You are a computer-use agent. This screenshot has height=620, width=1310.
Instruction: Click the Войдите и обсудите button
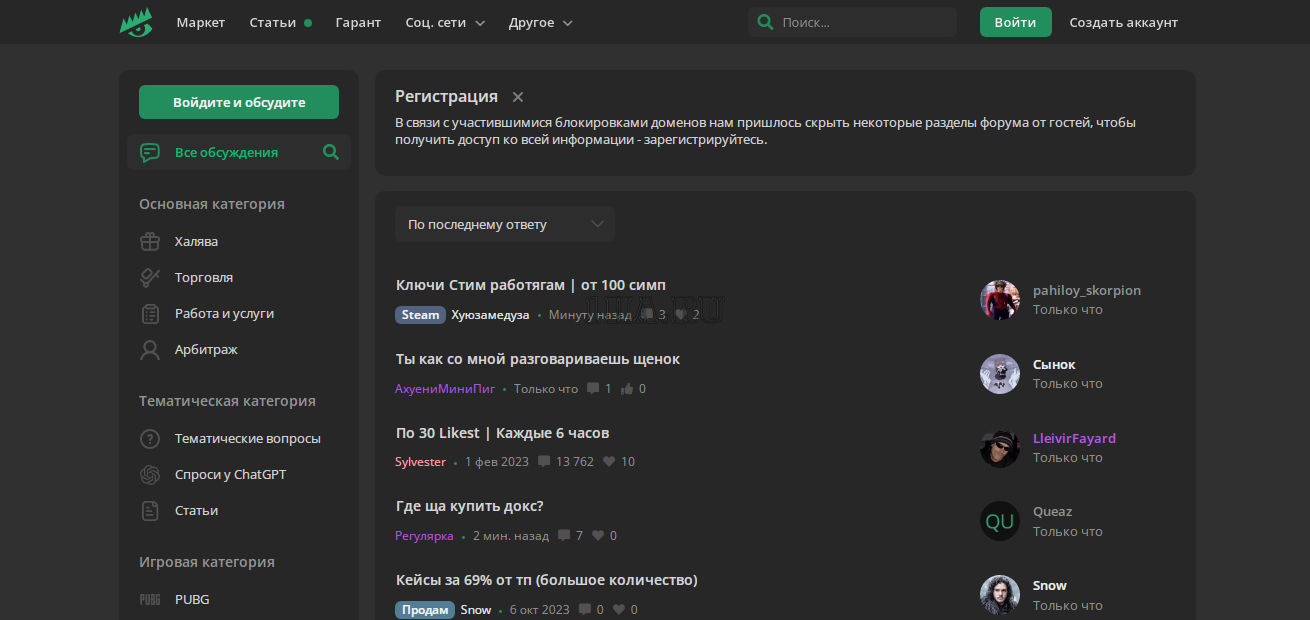coord(239,102)
